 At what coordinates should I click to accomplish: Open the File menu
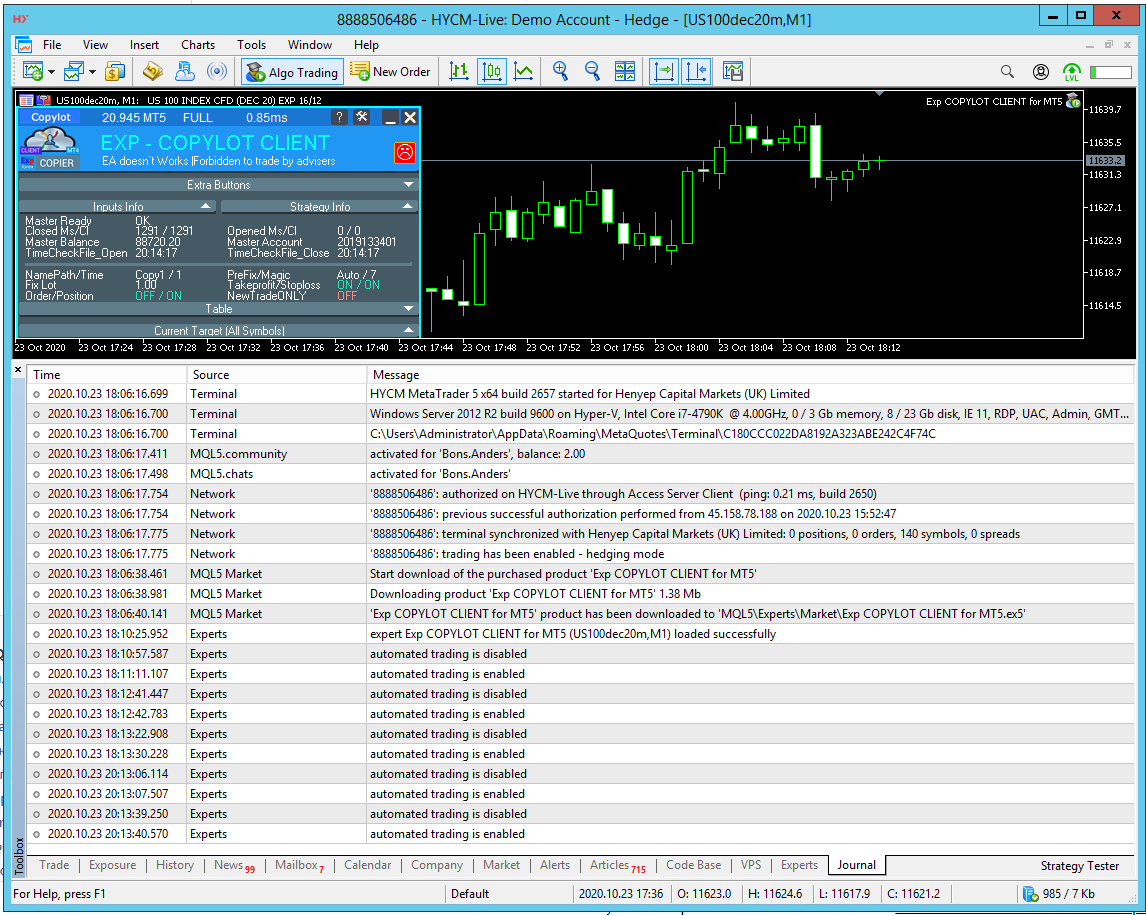tap(52, 45)
